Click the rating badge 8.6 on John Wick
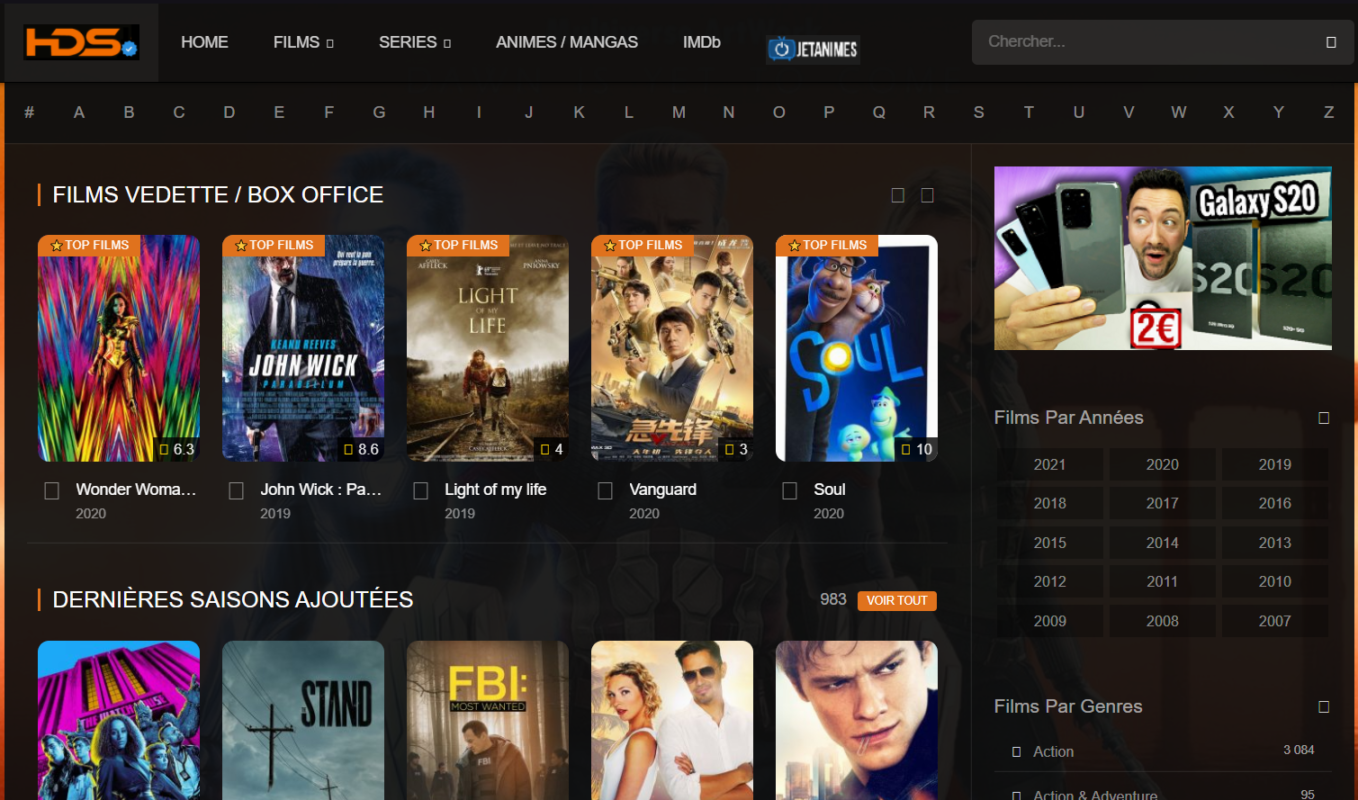1358x800 pixels. click(360, 449)
